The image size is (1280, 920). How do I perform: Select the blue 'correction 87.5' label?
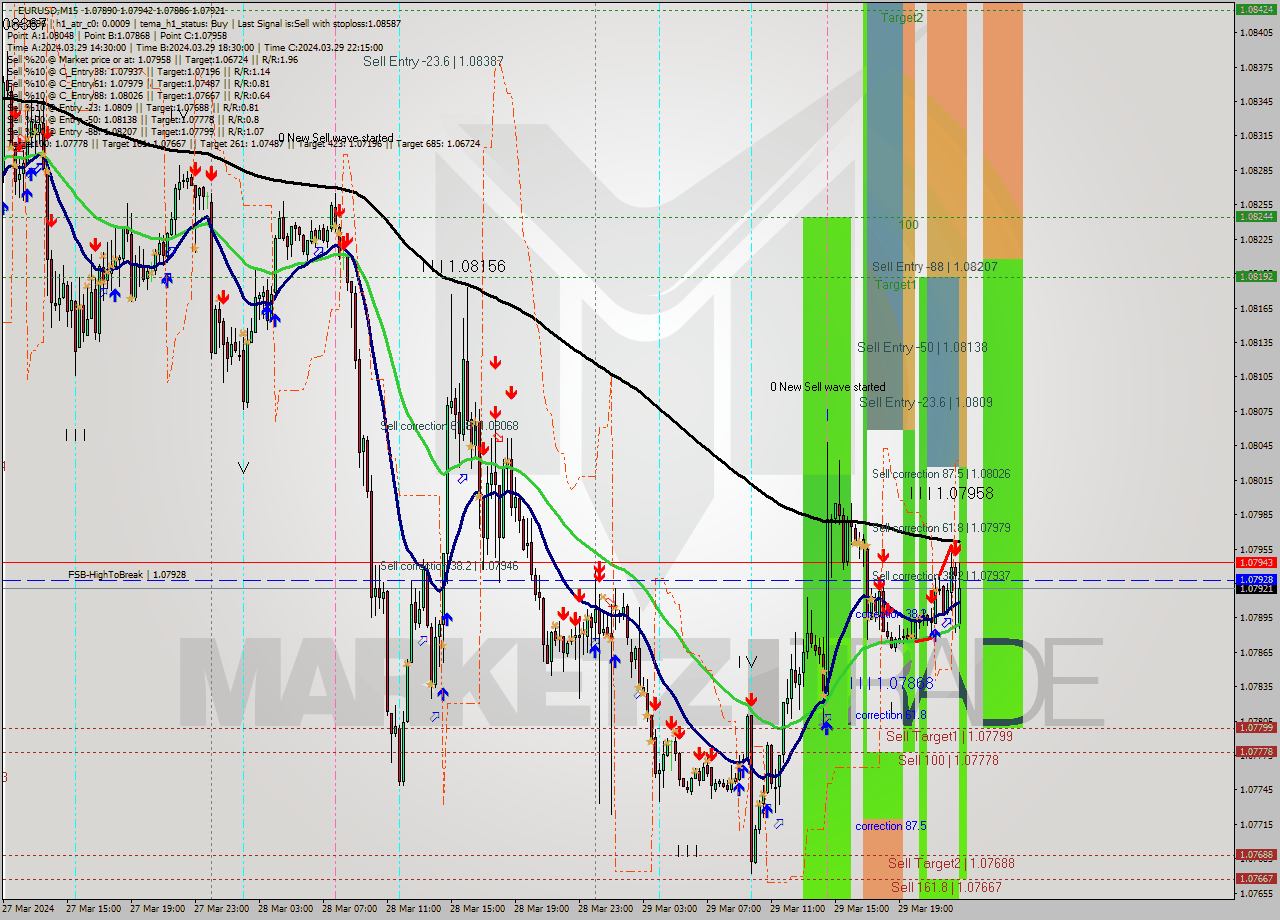coord(890,826)
